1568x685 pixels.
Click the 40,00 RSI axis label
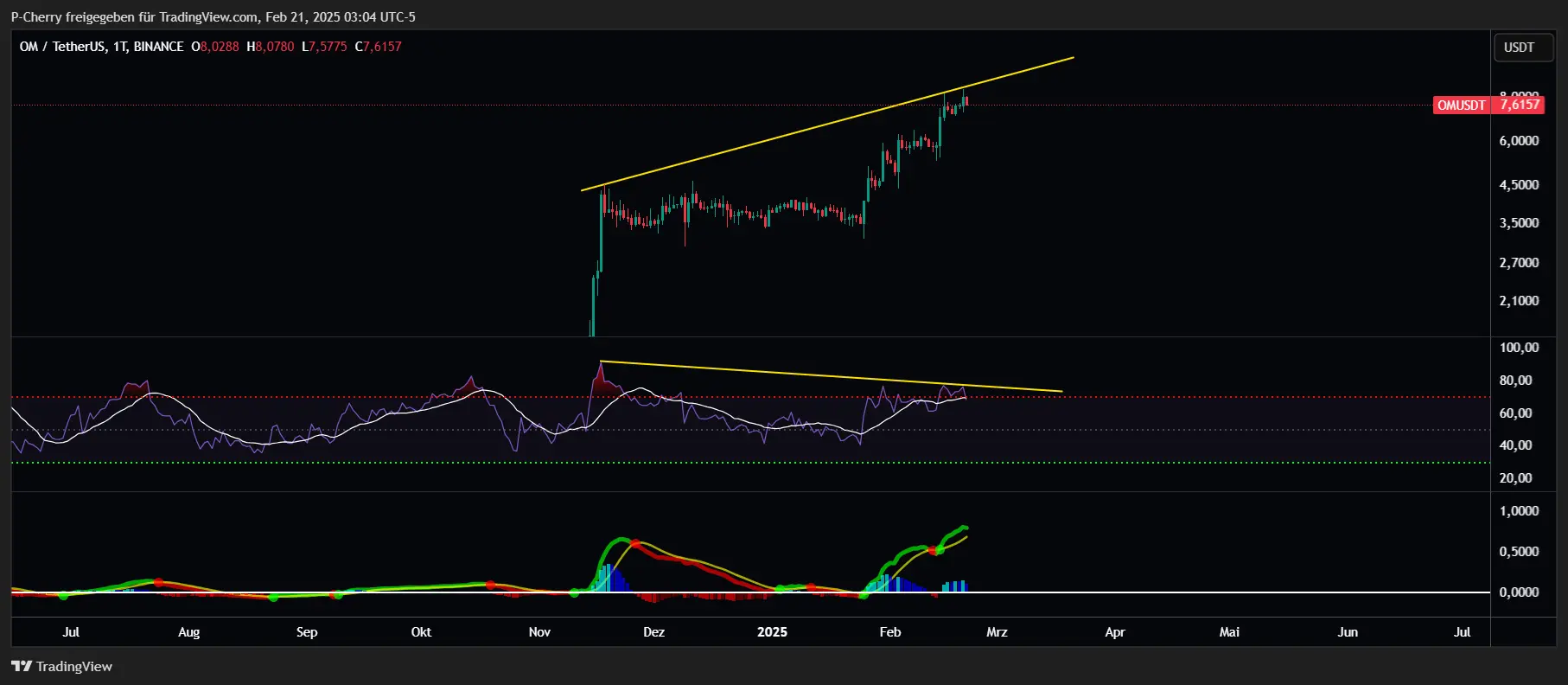(x=1515, y=445)
